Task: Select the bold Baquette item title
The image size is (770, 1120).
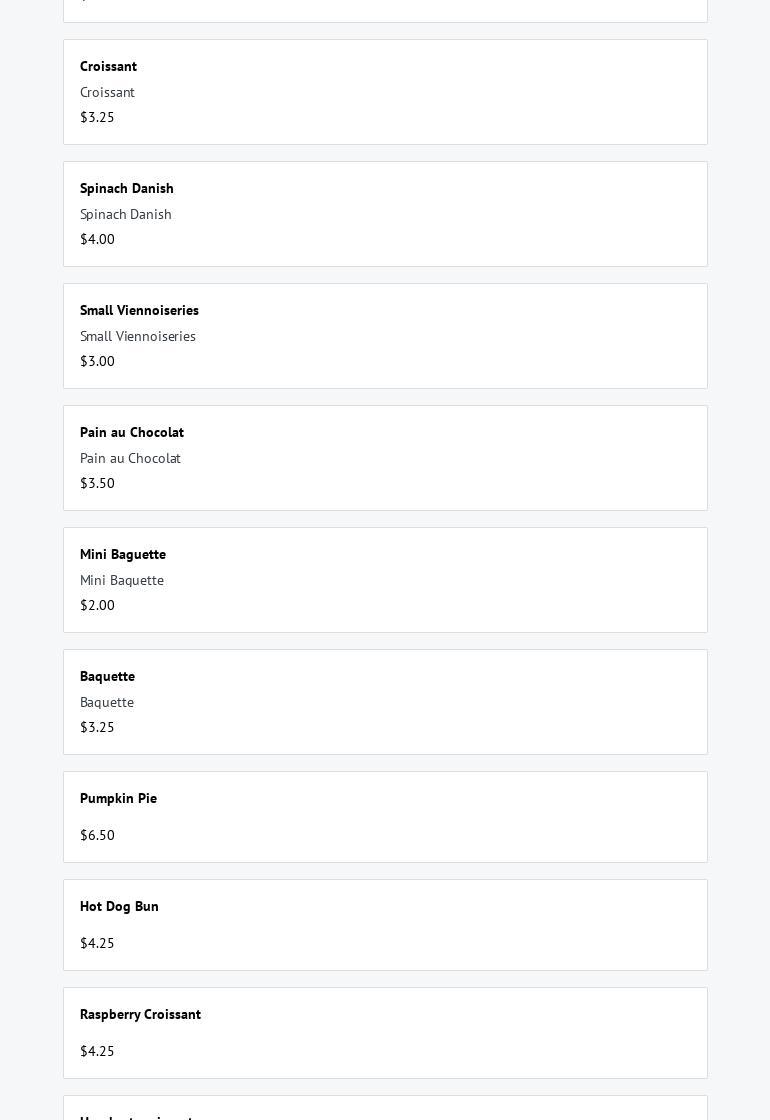Action: pyautogui.click(x=107, y=676)
